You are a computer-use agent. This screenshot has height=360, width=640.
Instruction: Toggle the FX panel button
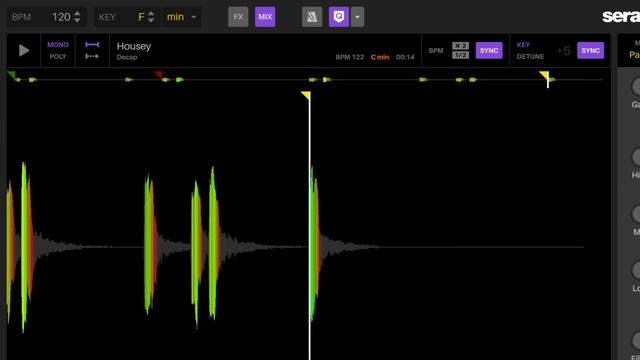[x=238, y=17]
